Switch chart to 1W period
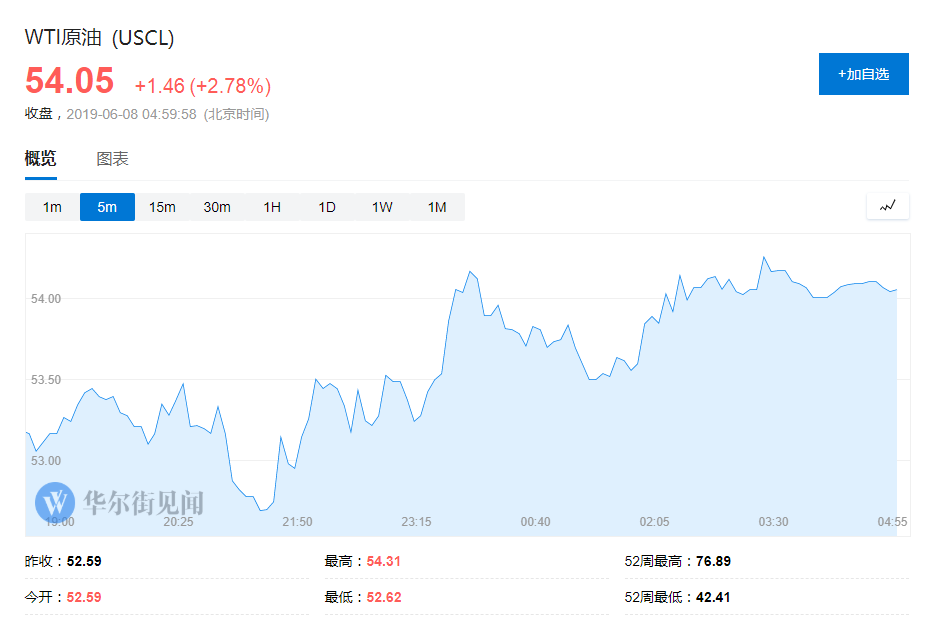This screenshot has width=926, height=626. point(382,207)
